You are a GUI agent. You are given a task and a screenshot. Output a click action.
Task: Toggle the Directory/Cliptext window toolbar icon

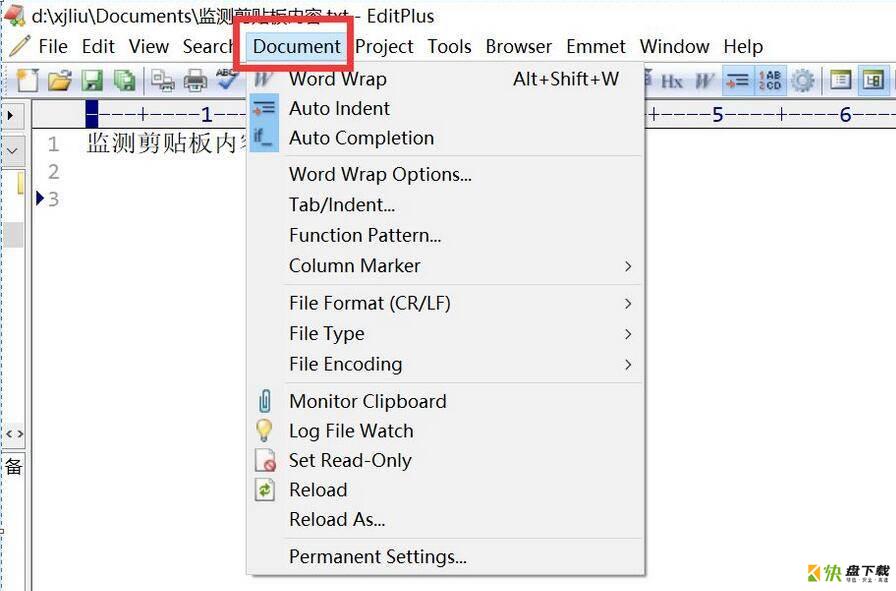873,80
